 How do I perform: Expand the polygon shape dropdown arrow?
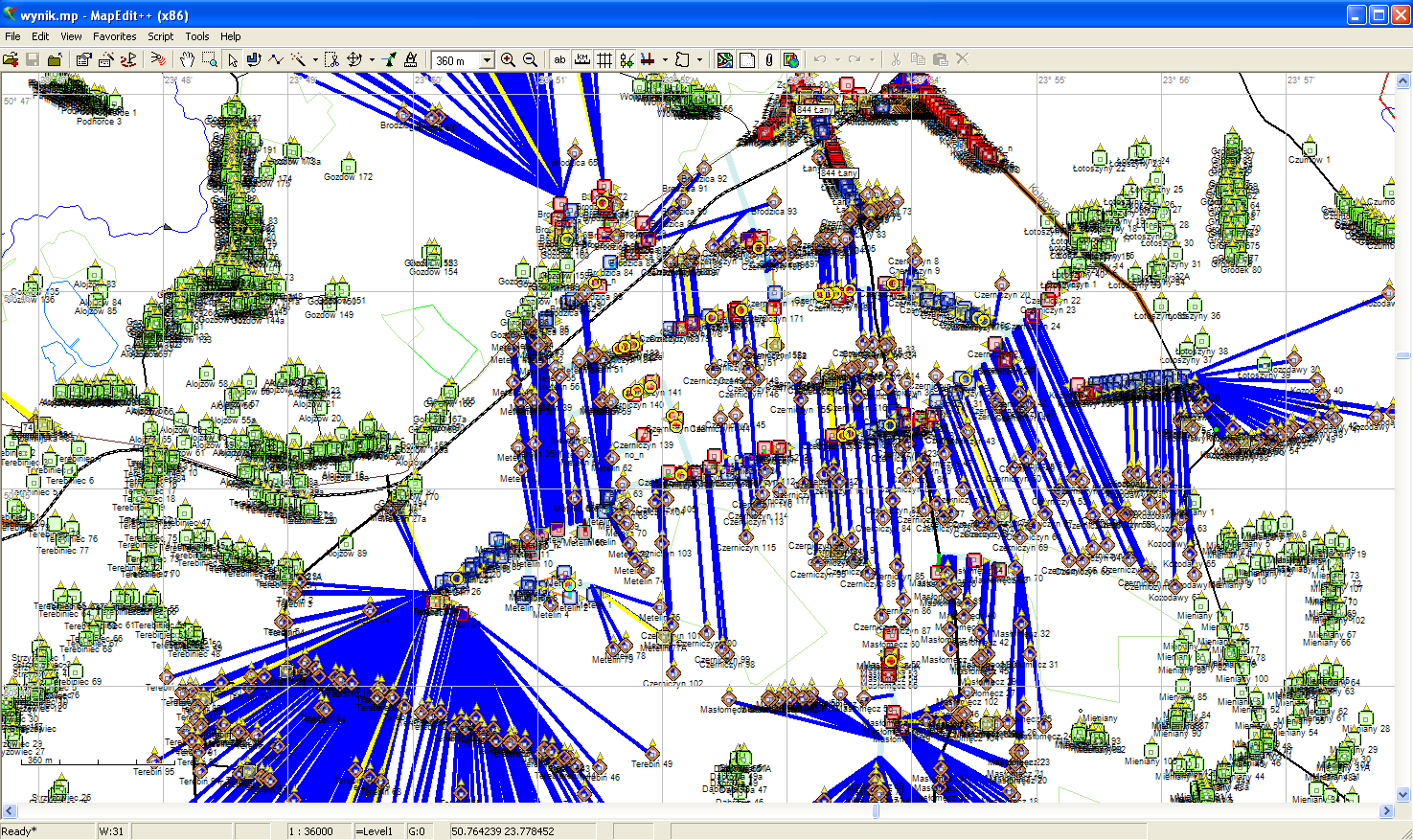coord(699,59)
